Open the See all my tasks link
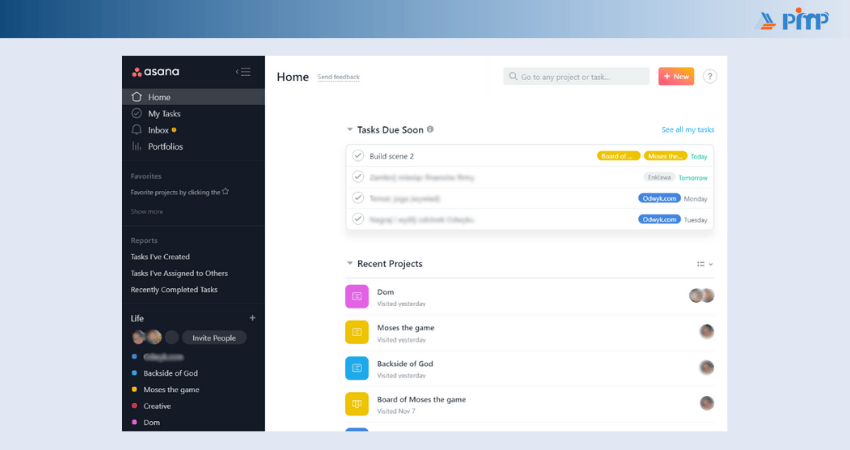 [687, 130]
